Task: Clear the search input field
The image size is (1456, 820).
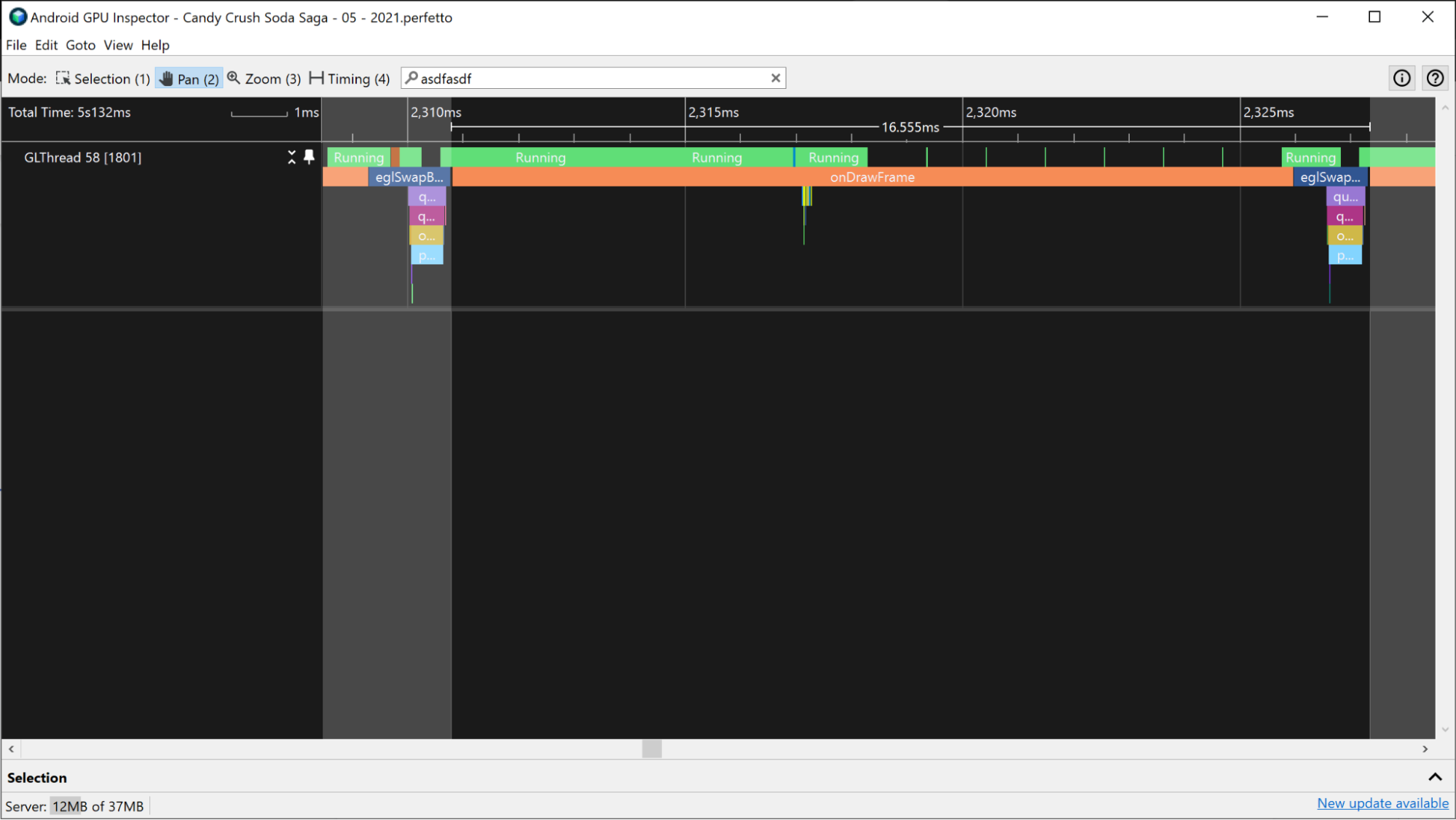Action: point(775,78)
